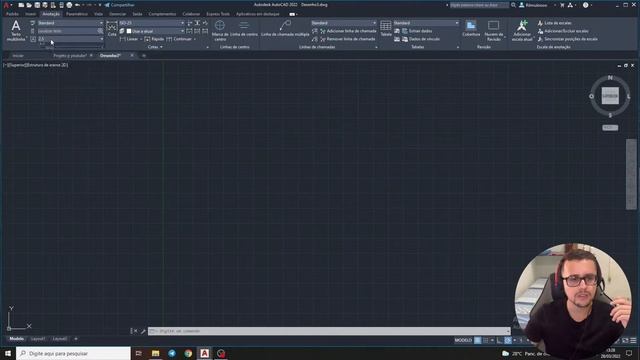The height and width of the screenshot is (360, 640).
Task: Open the AutoCAD application menu logo
Action: pyautogui.click(x=6, y=5)
